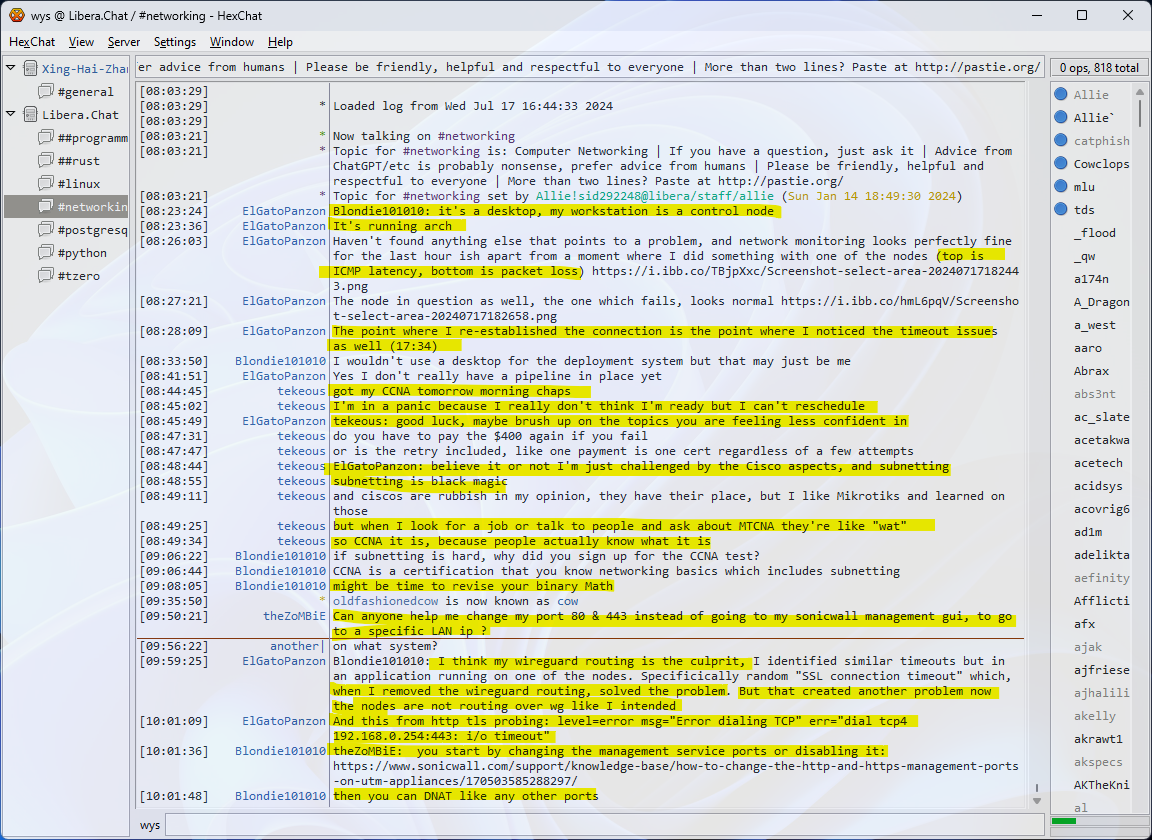
Task: Collapse the Xing-Hai-Zhan server tree
Action: pos(11,68)
